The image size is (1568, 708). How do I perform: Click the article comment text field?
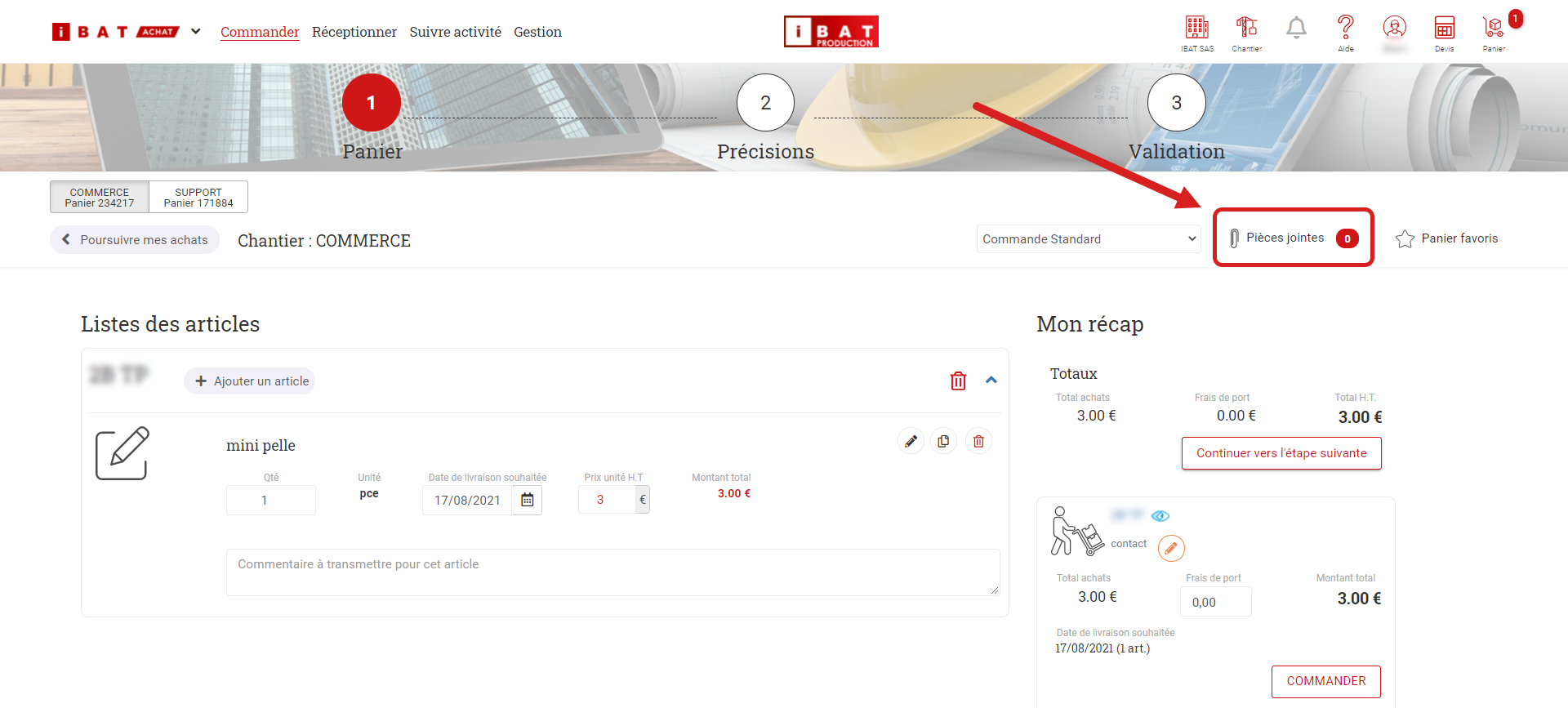(612, 572)
